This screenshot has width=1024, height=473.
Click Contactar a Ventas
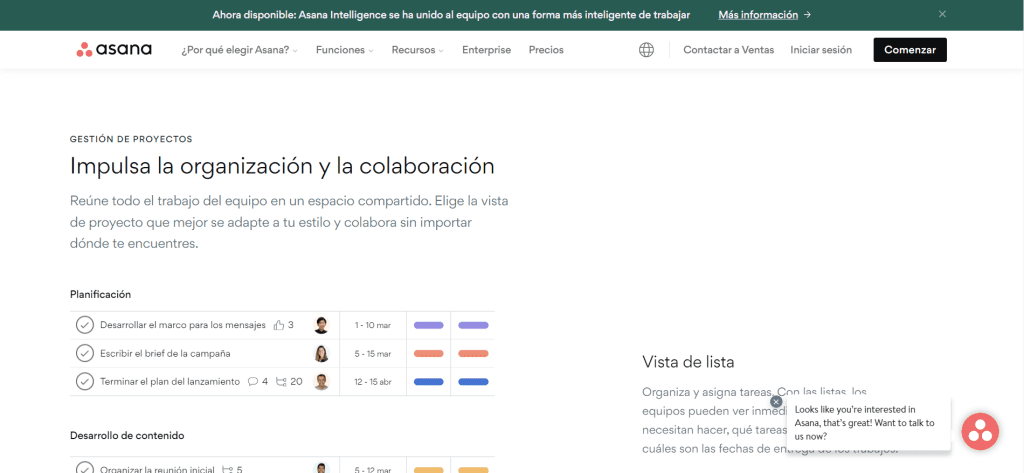728,50
